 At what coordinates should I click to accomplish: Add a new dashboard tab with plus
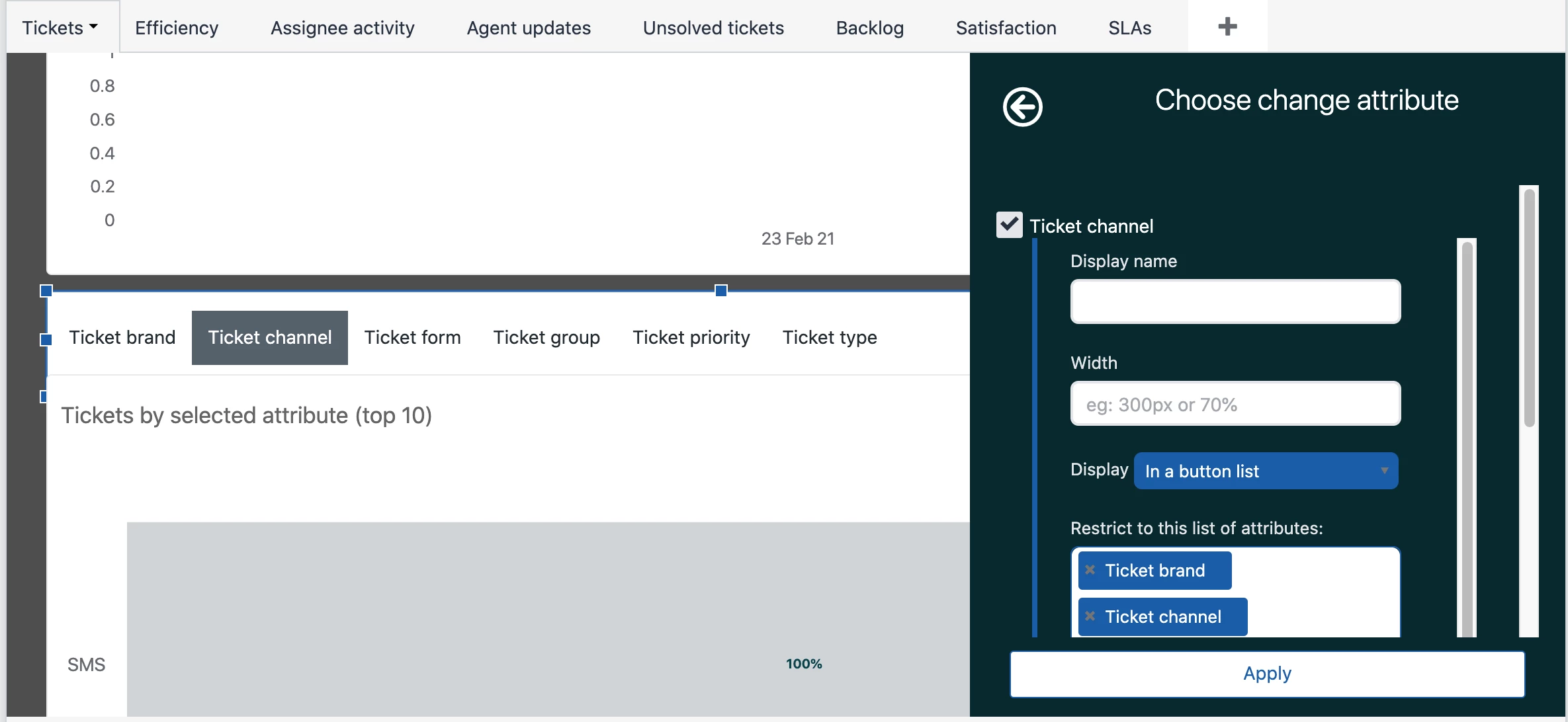point(1227,26)
